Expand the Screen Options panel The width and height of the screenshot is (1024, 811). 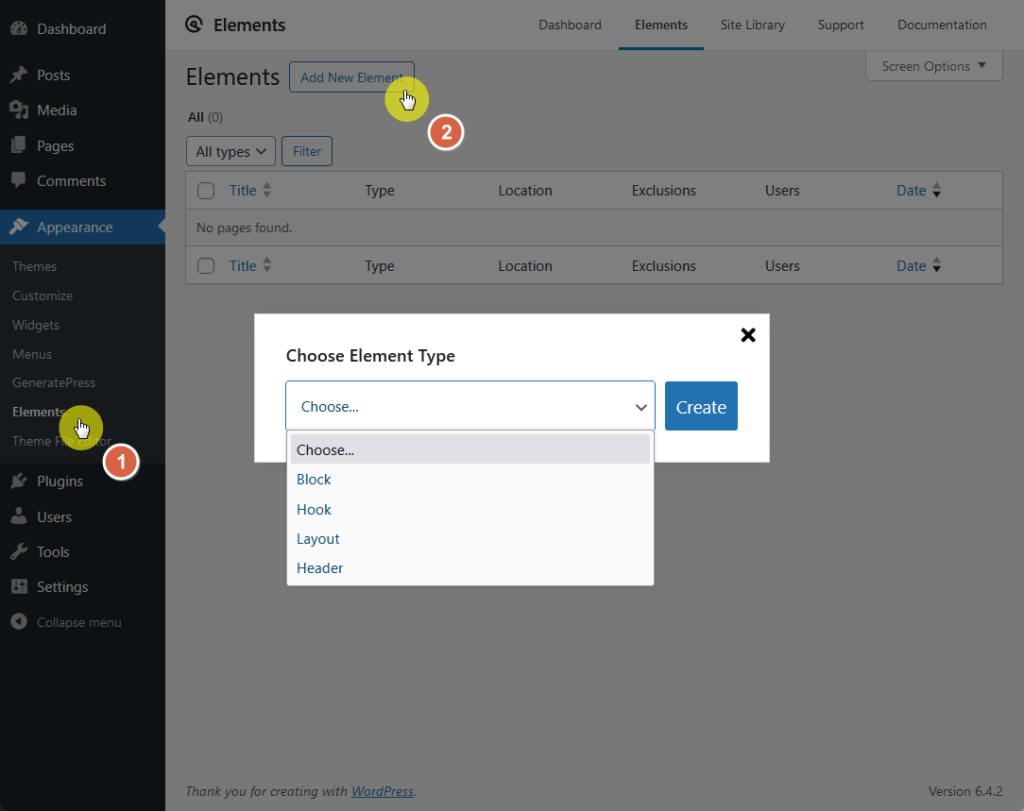tap(934, 66)
